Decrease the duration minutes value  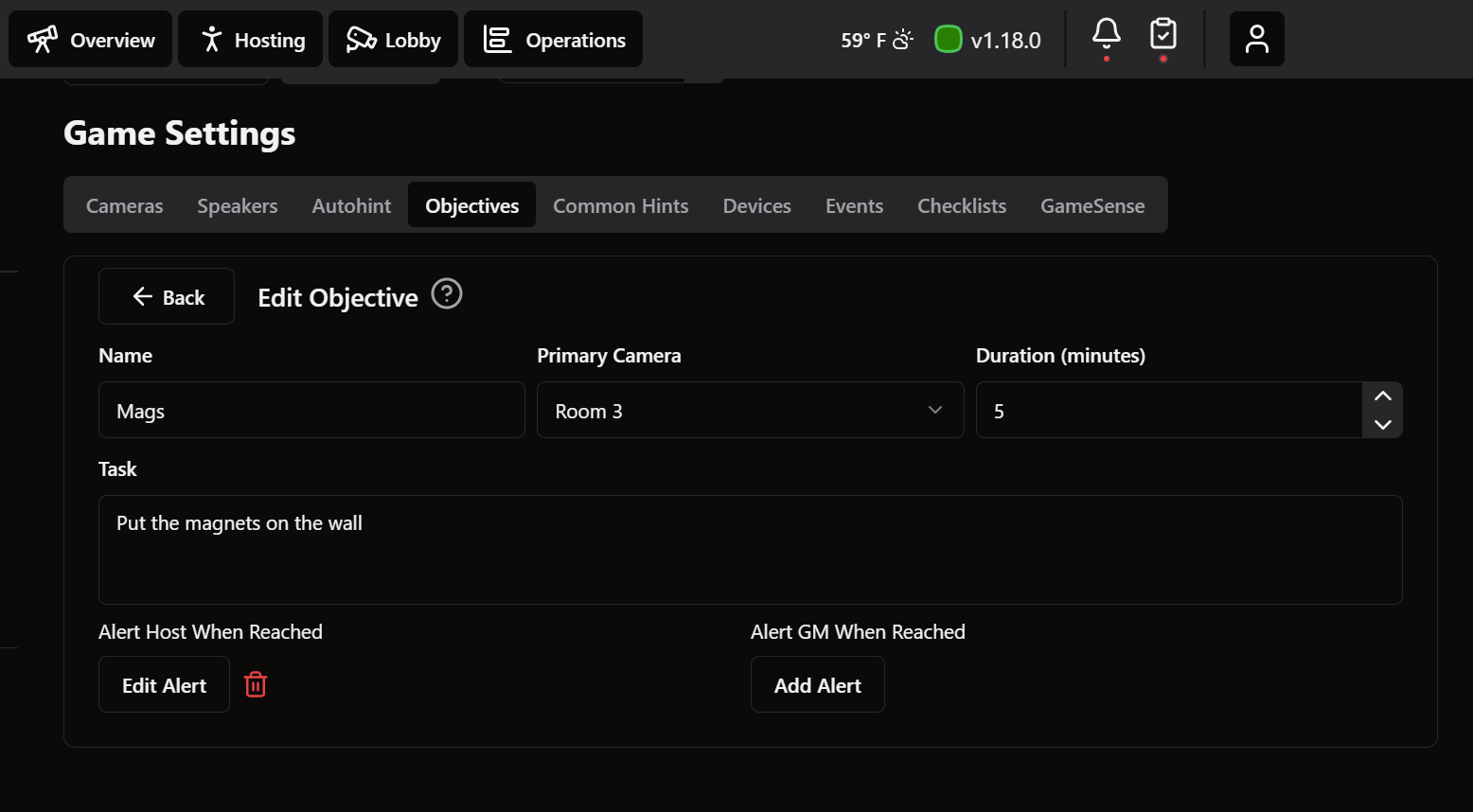[1382, 424]
